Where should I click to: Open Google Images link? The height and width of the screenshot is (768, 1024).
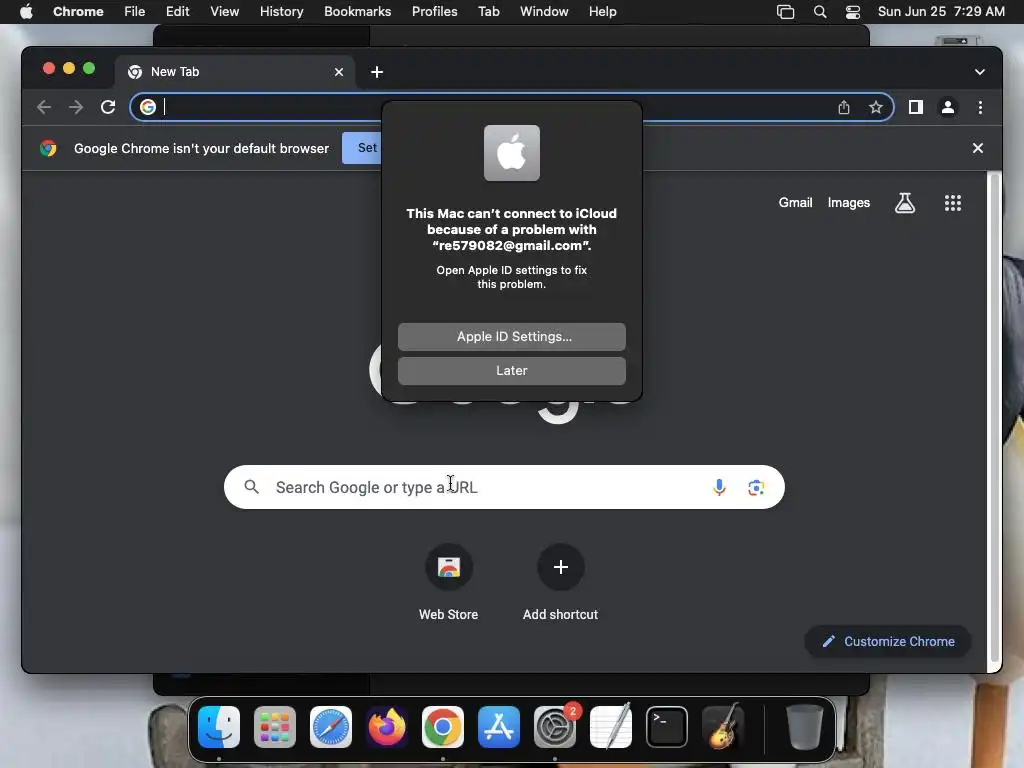[848, 203]
